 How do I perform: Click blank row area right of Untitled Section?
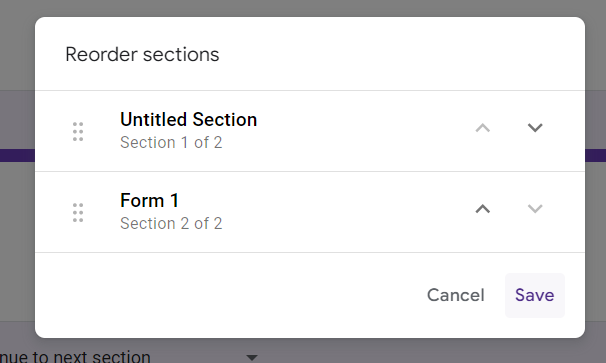pyautogui.click(x=363, y=131)
